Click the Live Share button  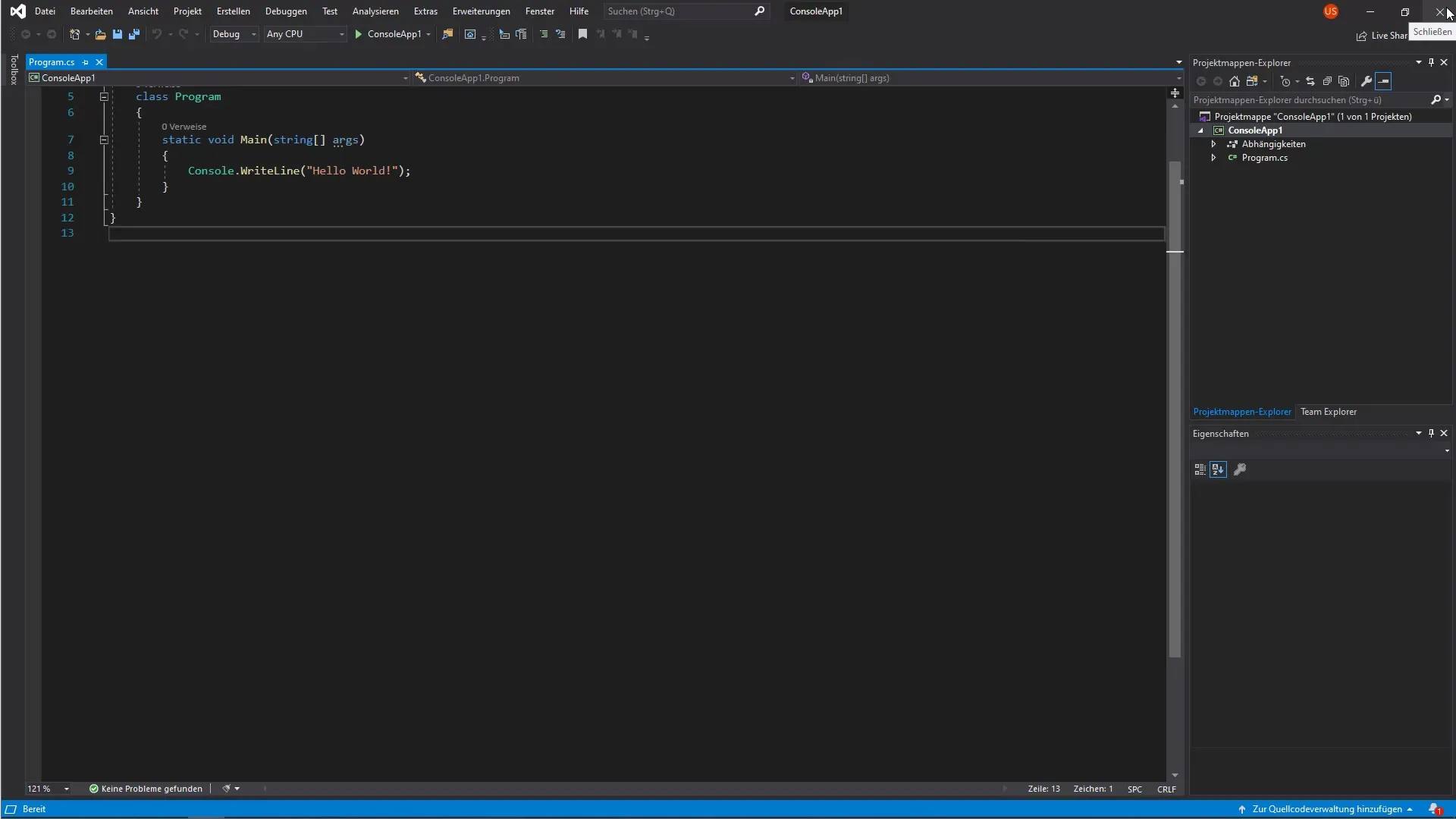tap(1382, 36)
